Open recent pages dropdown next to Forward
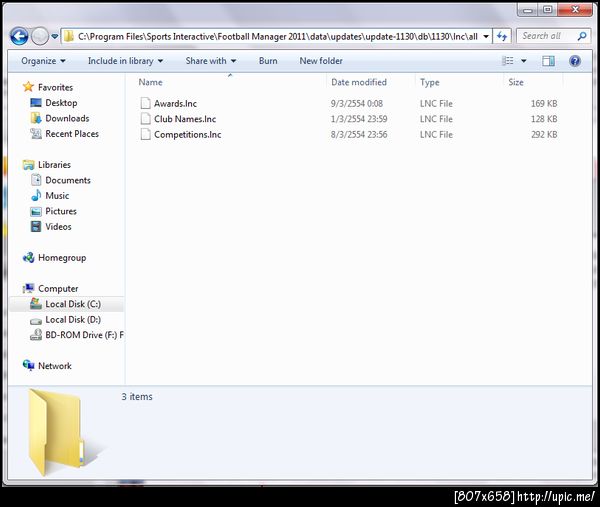This screenshot has height=507, width=600. tap(55, 37)
